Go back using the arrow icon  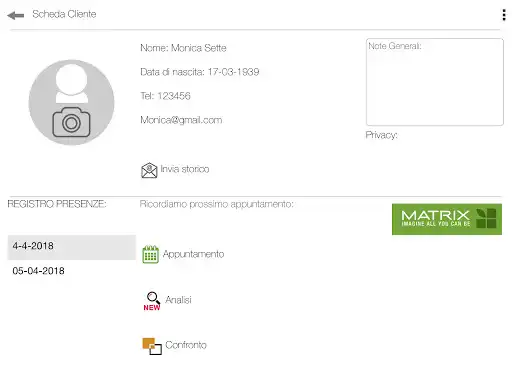[15, 15]
